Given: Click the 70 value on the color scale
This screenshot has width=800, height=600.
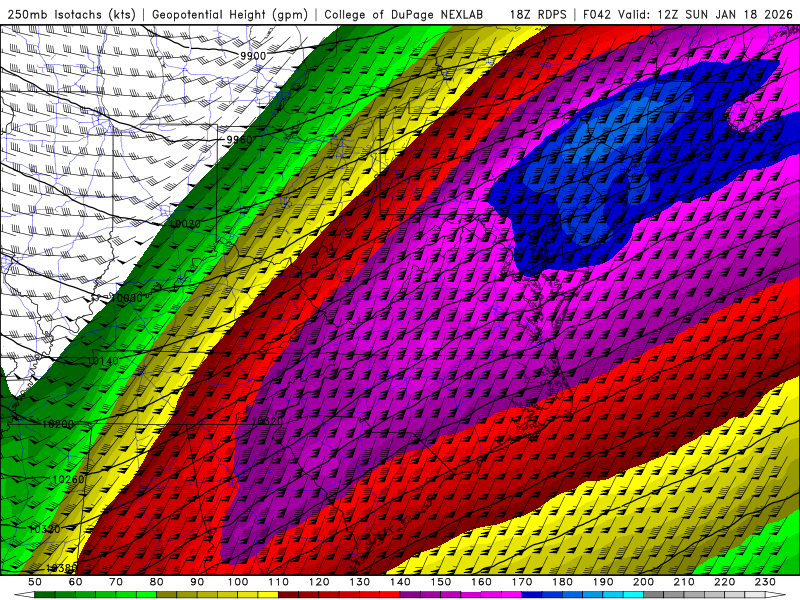Looking at the screenshot, I should [x=116, y=582].
